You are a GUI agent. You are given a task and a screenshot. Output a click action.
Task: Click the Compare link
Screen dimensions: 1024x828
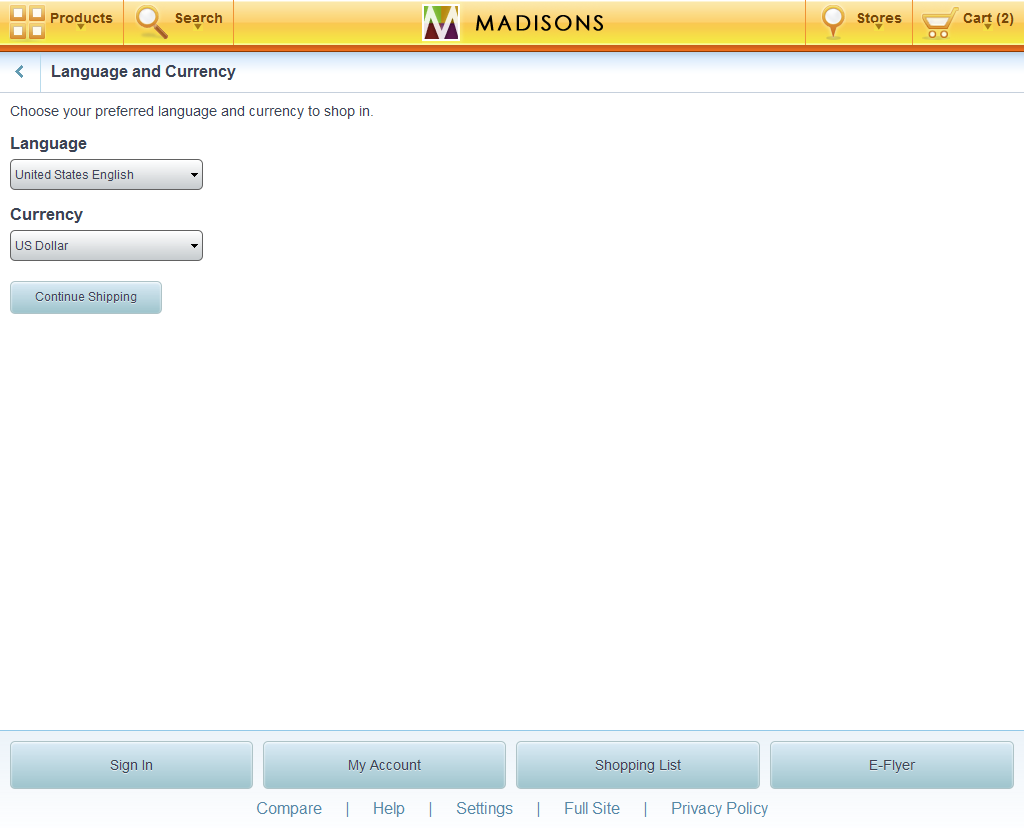click(289, 808)
